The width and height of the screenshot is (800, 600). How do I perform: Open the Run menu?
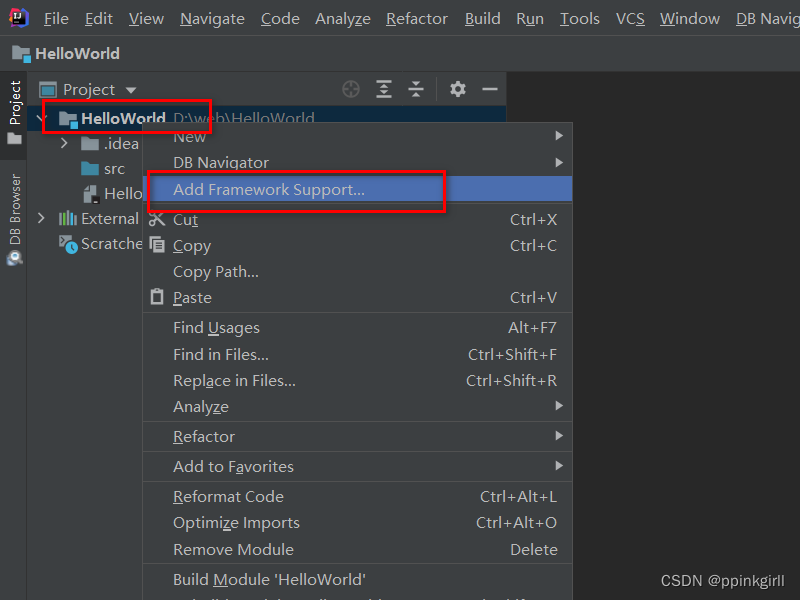coord(530,19)
